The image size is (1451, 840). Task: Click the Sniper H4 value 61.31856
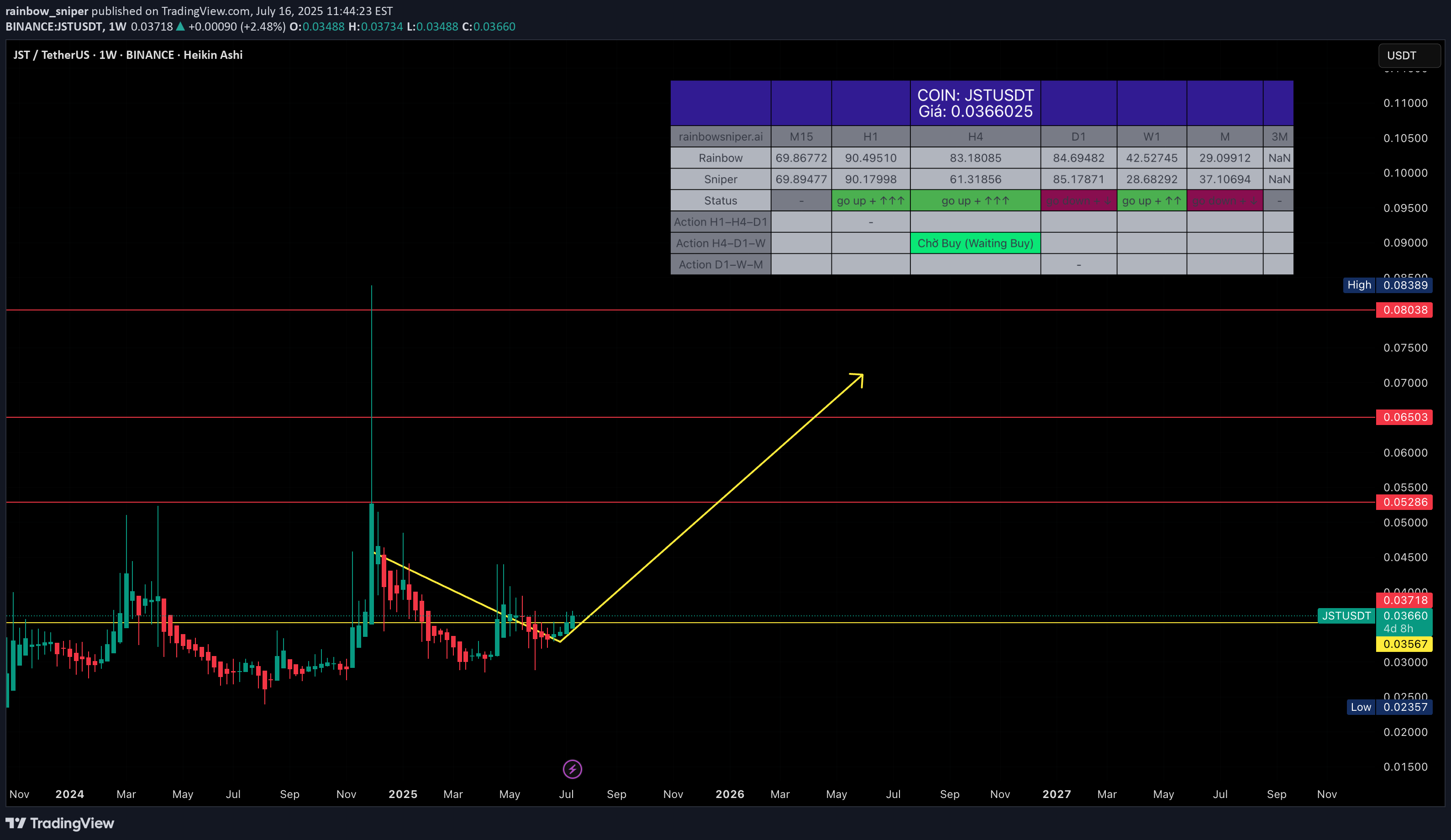point(975,179)
